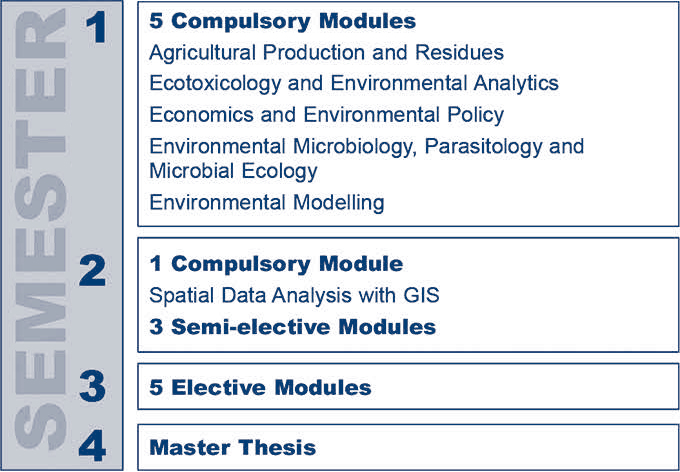
Task: Click the Master Thesis box
Action: click(x=408, y=447)
